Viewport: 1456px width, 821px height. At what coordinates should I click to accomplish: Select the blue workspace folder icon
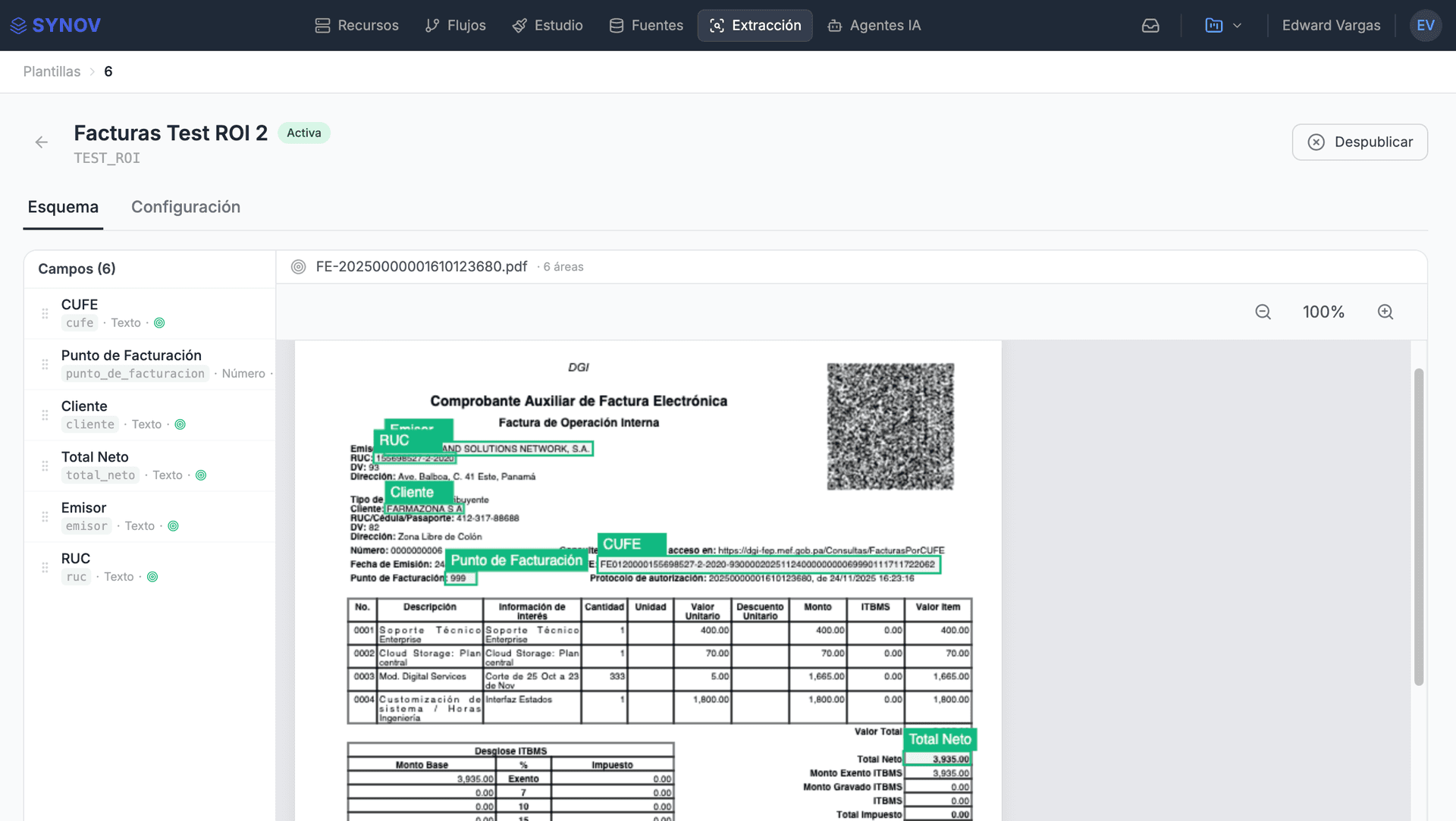[1213, 25]
